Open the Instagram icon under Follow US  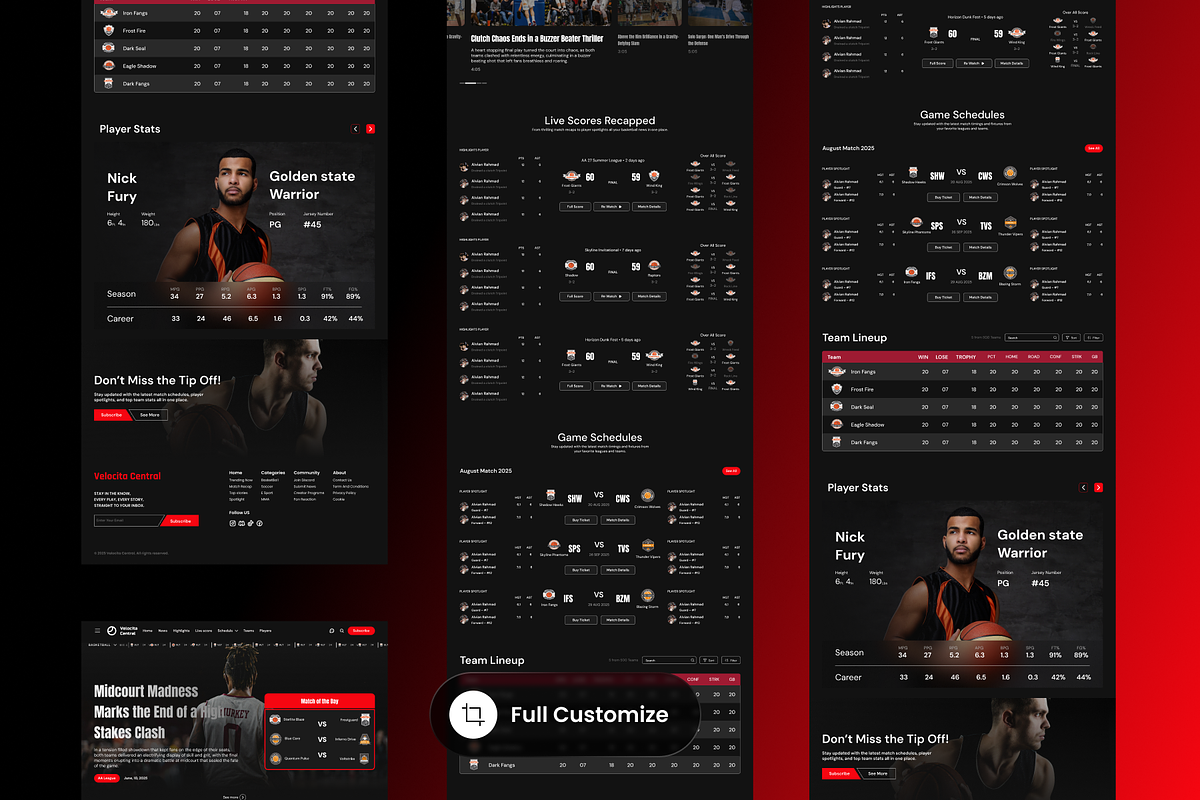click(x=233, y=523)
